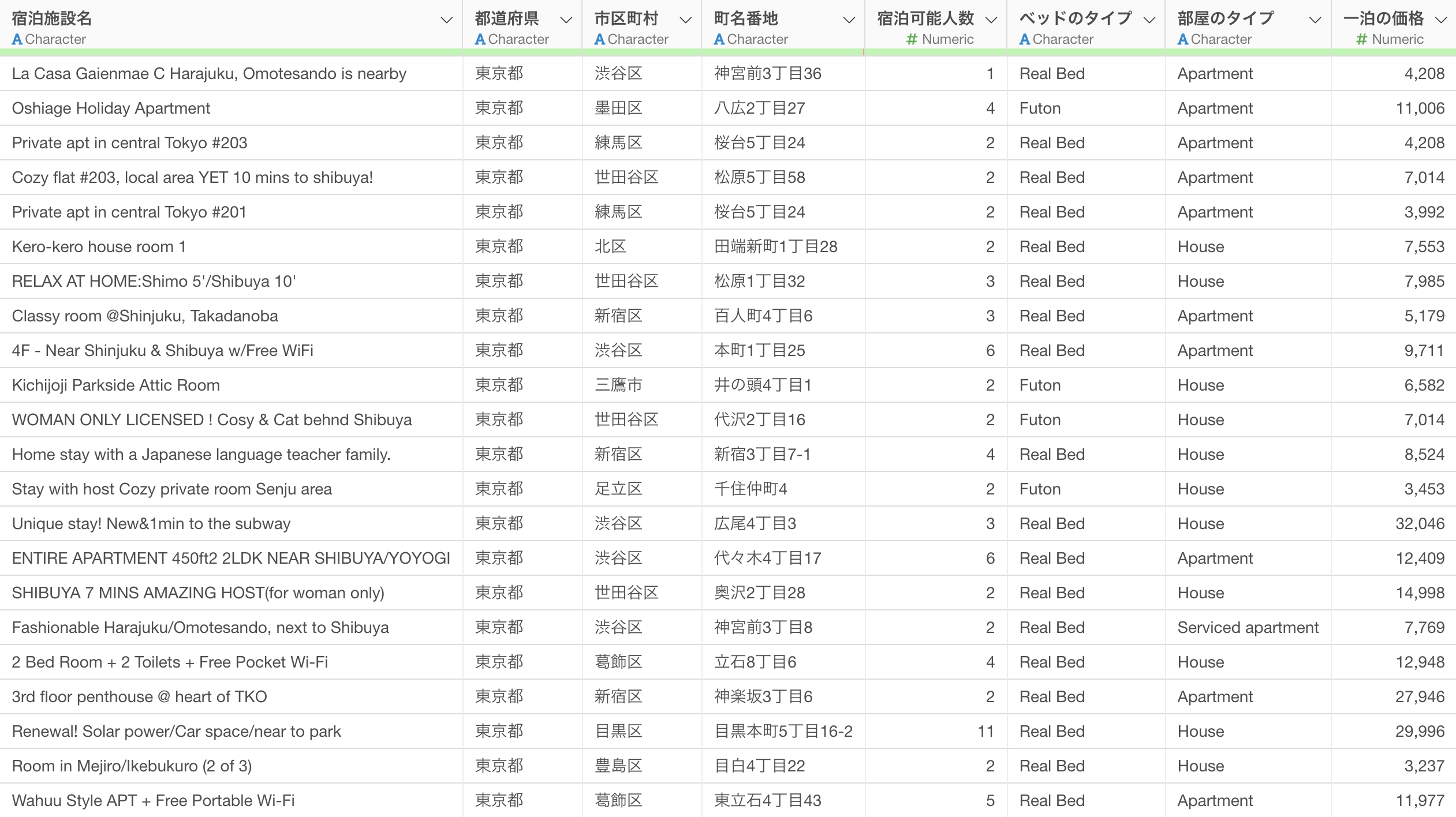This screenshot has width=1456, height=817.
Task: Select the 宿泊施設名 column header title
Action: click(x=52, y=18)
